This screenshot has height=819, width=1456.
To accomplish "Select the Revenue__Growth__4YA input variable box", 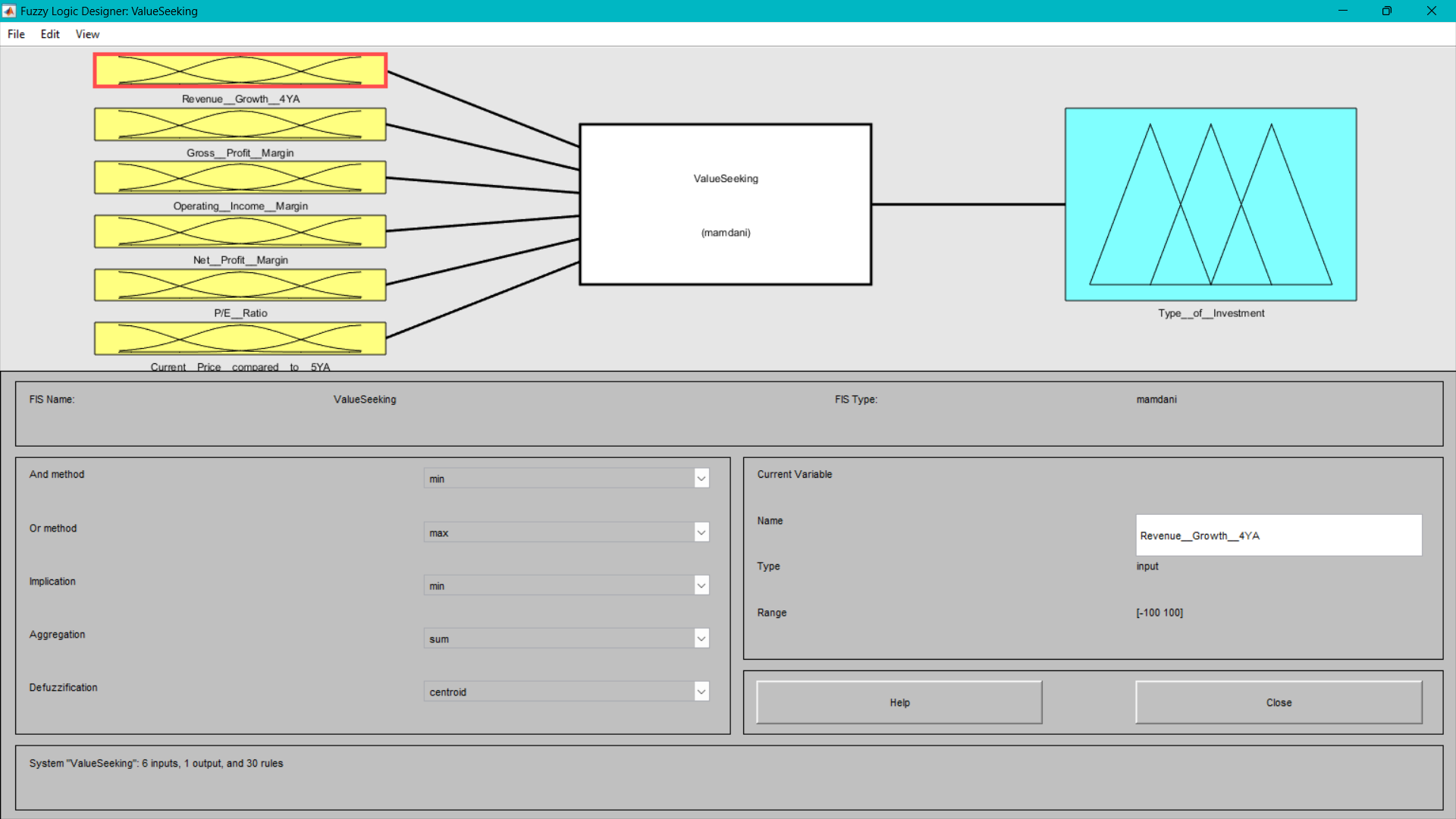I will [240, 71].
